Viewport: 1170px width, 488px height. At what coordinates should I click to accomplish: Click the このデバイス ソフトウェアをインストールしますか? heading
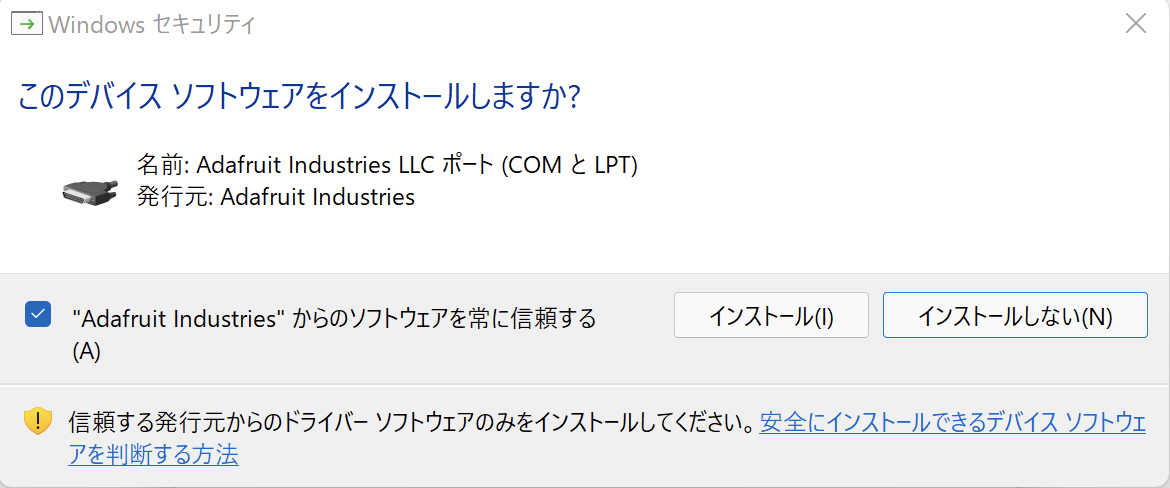coord(300,97)
